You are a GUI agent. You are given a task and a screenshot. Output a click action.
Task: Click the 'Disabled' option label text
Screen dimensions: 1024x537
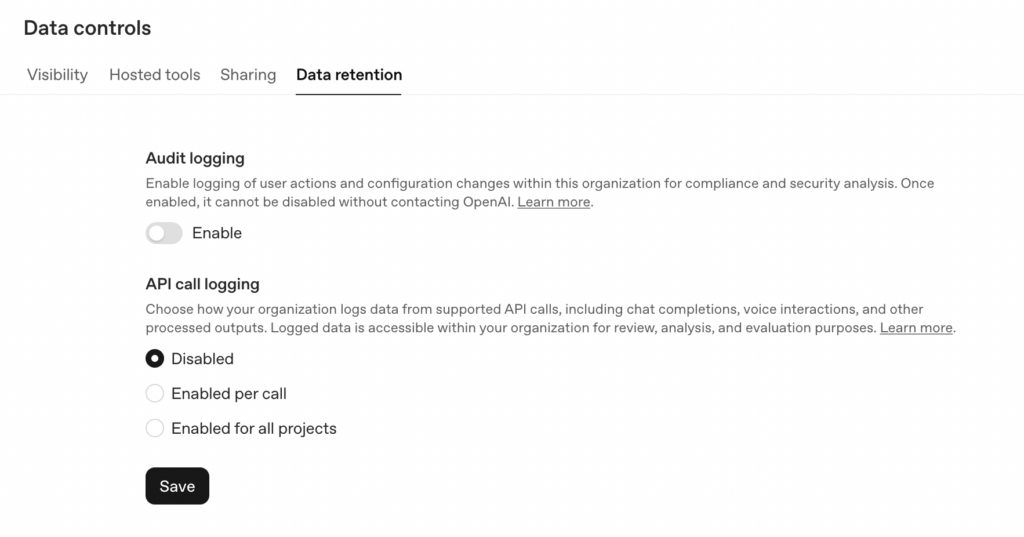point(202,359)
